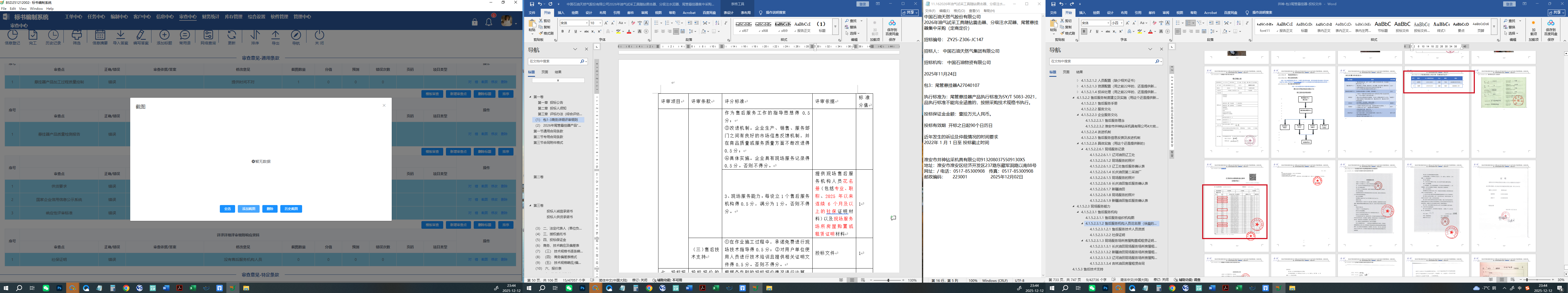The image size is (1568, 293).
Task: Click 全选 in the 截图 dialog
Action: point(227,209)
